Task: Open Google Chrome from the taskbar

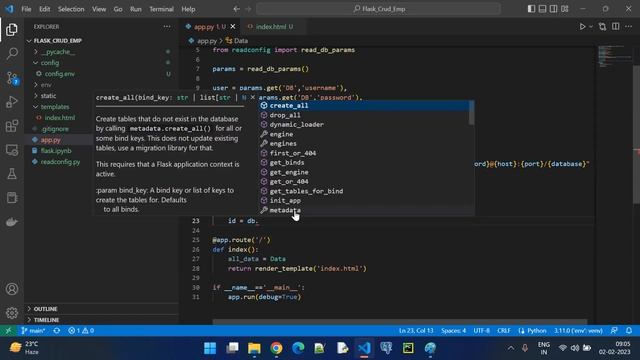Action: click(276, 348)
